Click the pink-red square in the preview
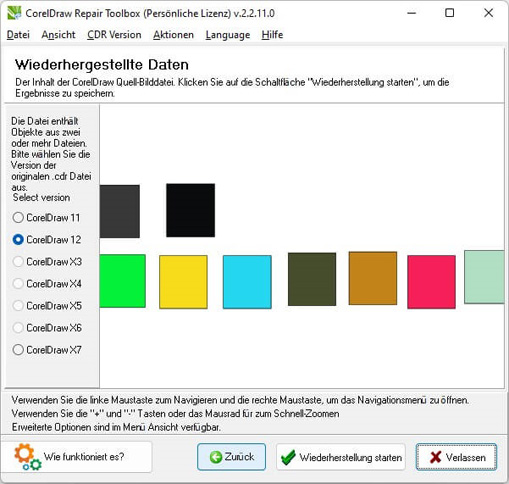 (x=431, y=282)
